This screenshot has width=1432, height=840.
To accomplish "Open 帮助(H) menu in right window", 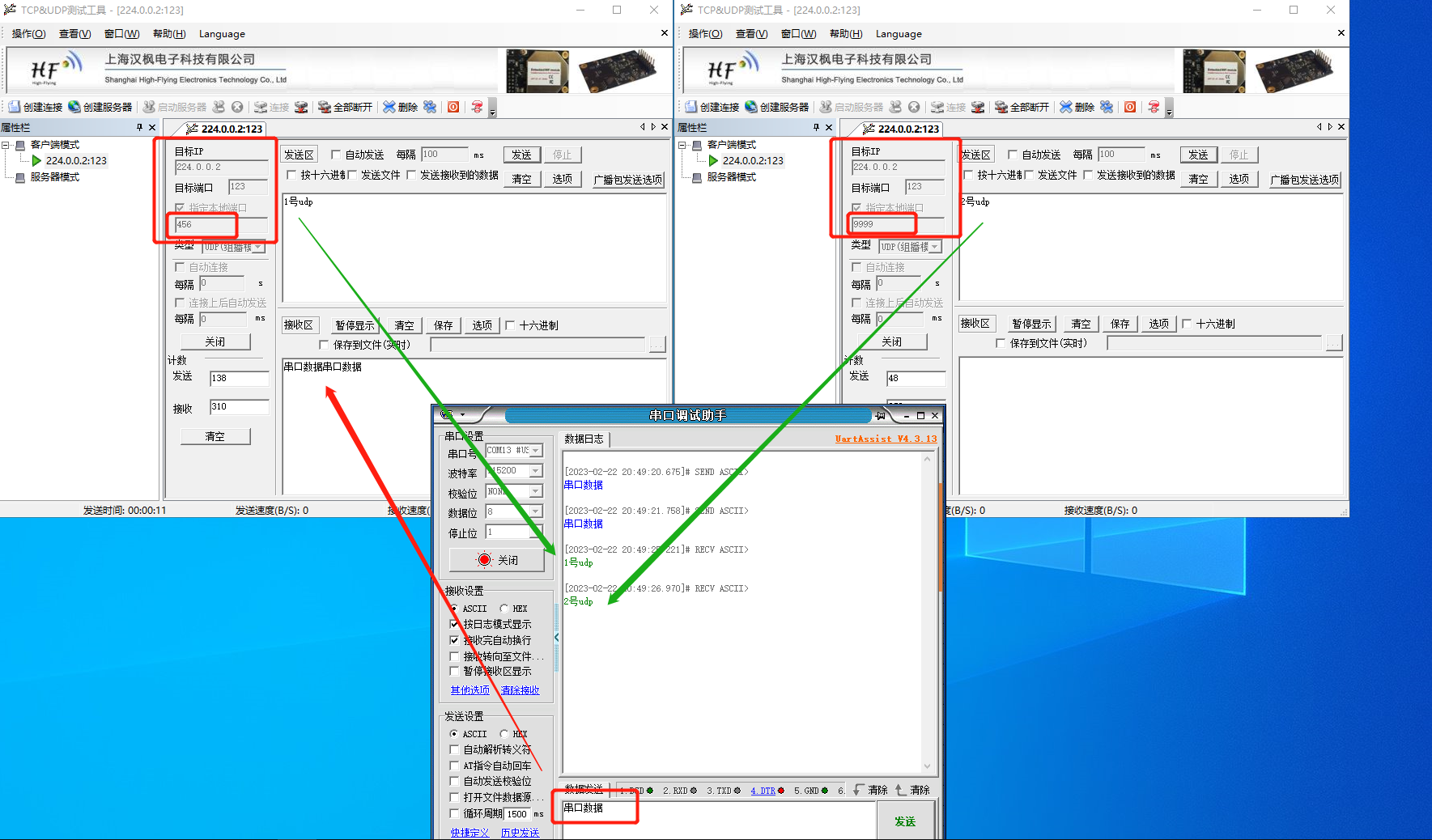I will click(x=846, y=34).
